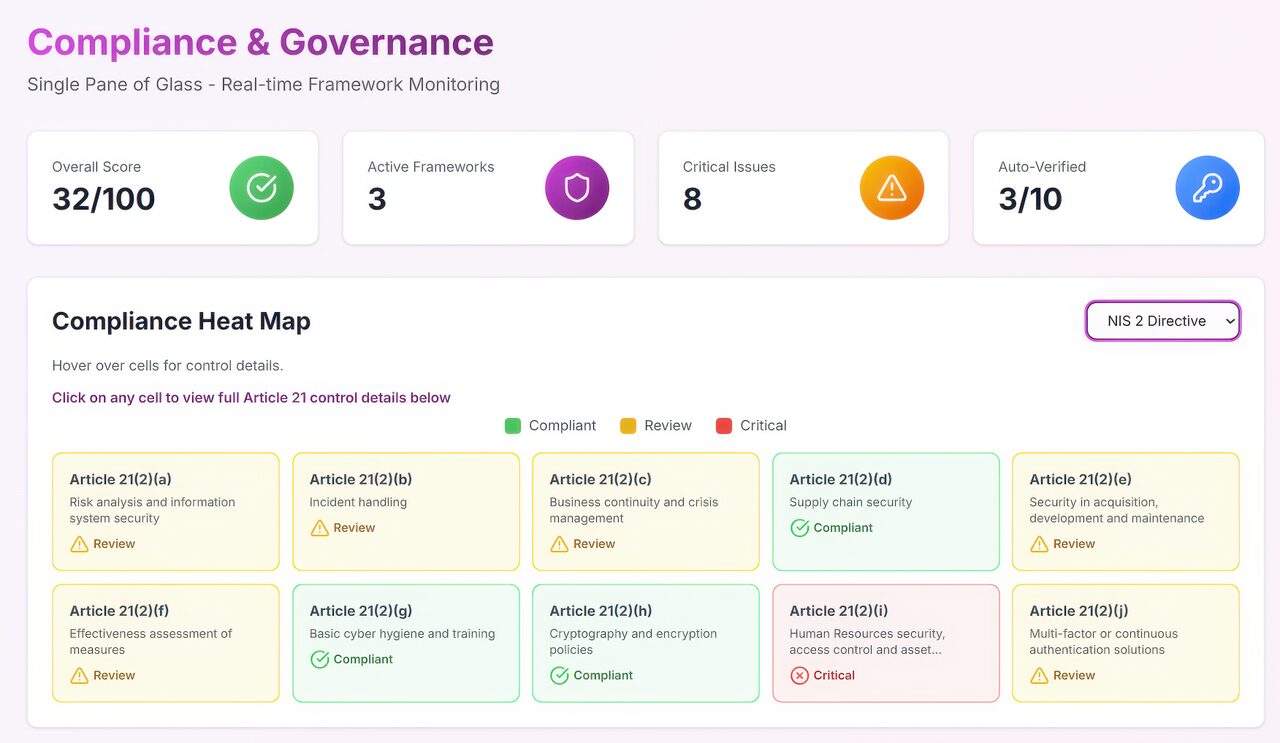The width and height of the screenshot is (1280, 743).
Task: Click the Compliant checkmark in Article 21(2)(h)
Action: (x=559, y=675)
